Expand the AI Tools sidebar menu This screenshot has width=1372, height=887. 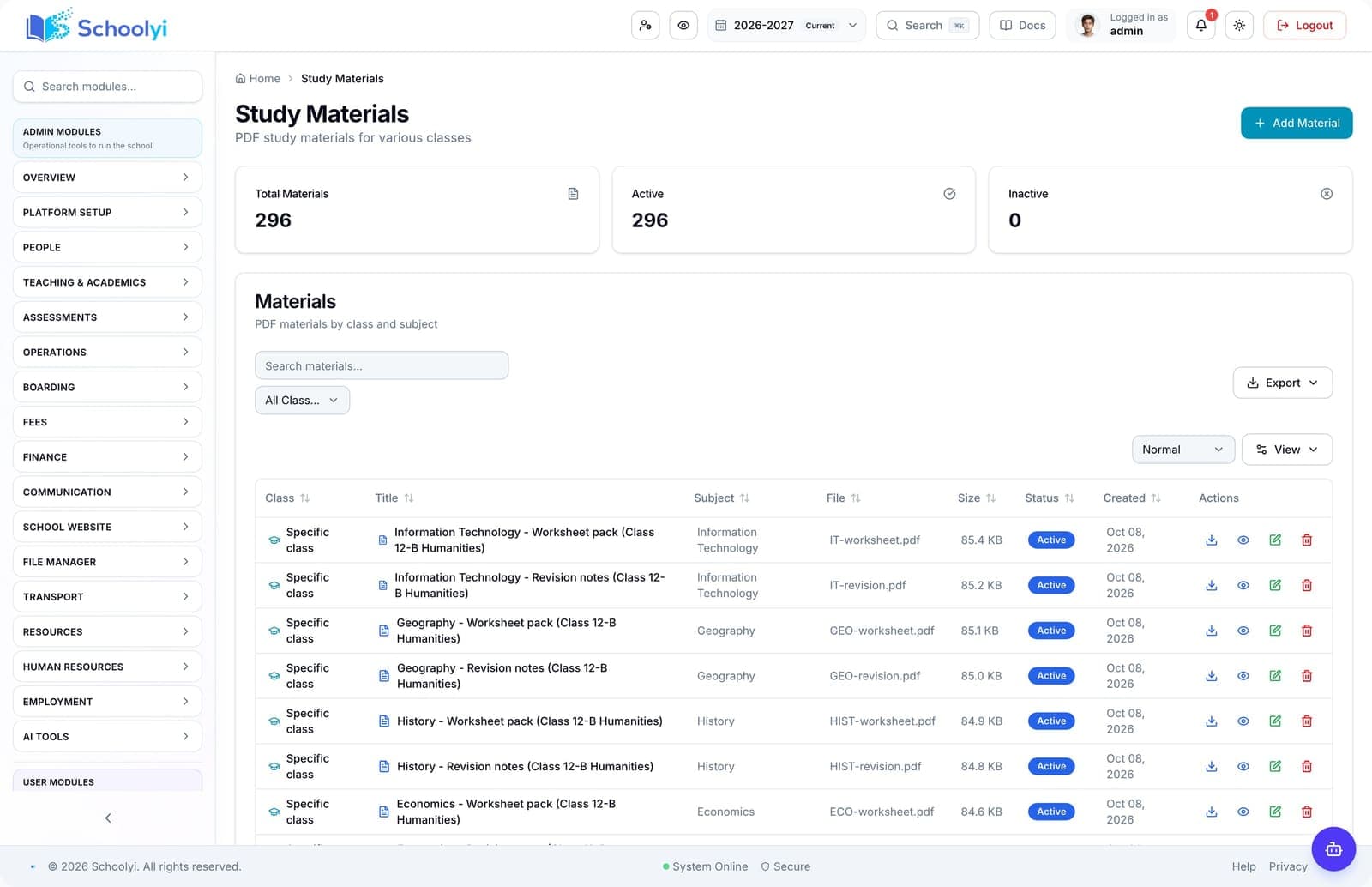pyautogui.click(x=107, y=737)
